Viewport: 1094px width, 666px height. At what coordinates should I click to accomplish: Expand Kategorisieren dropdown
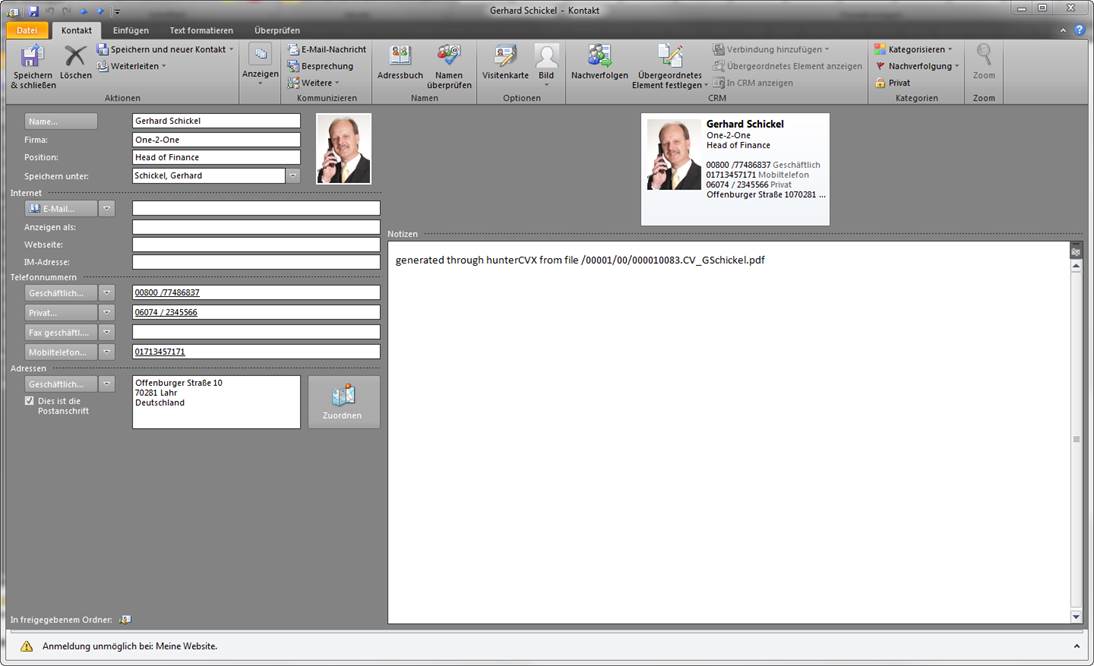pos(913,49)
